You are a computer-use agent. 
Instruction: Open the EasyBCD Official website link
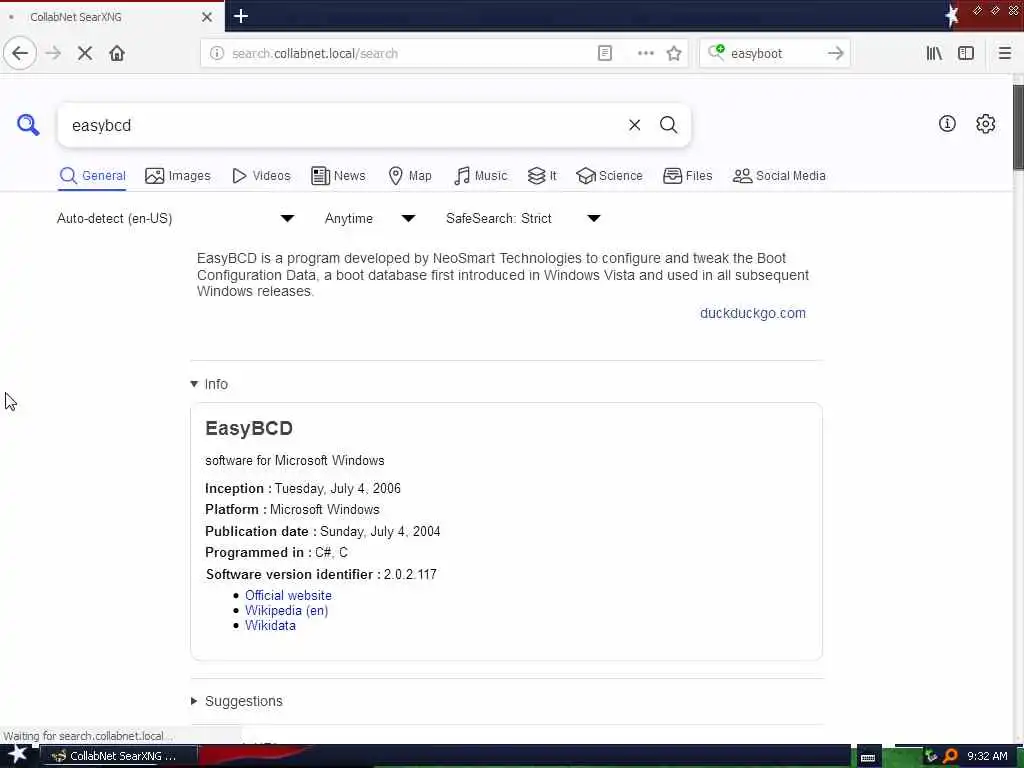pyautogui.click(x=288, y=595)
